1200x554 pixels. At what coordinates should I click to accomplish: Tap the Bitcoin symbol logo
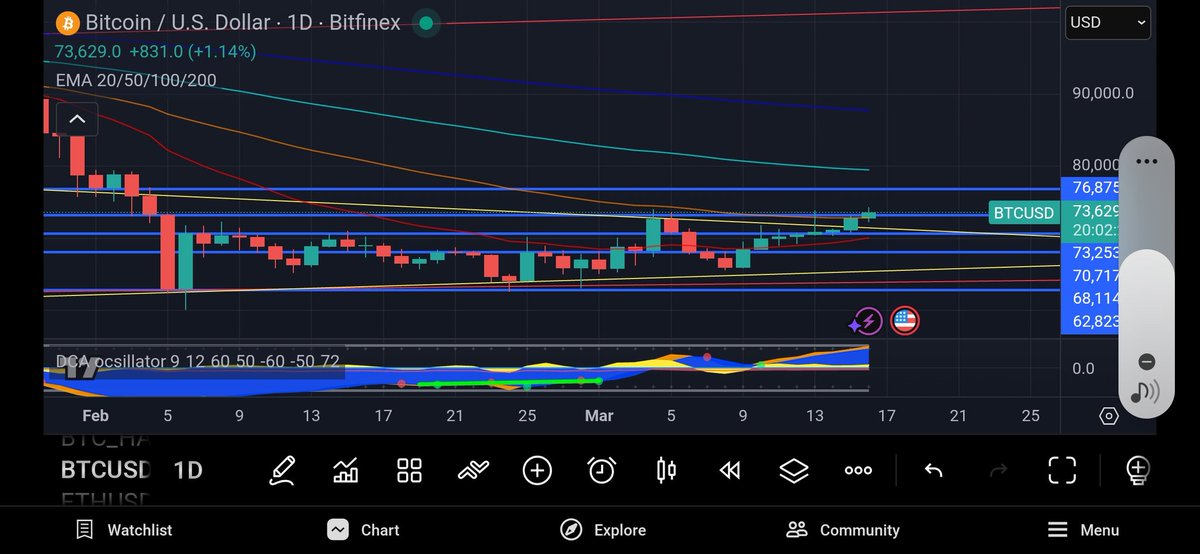[68, 22]
